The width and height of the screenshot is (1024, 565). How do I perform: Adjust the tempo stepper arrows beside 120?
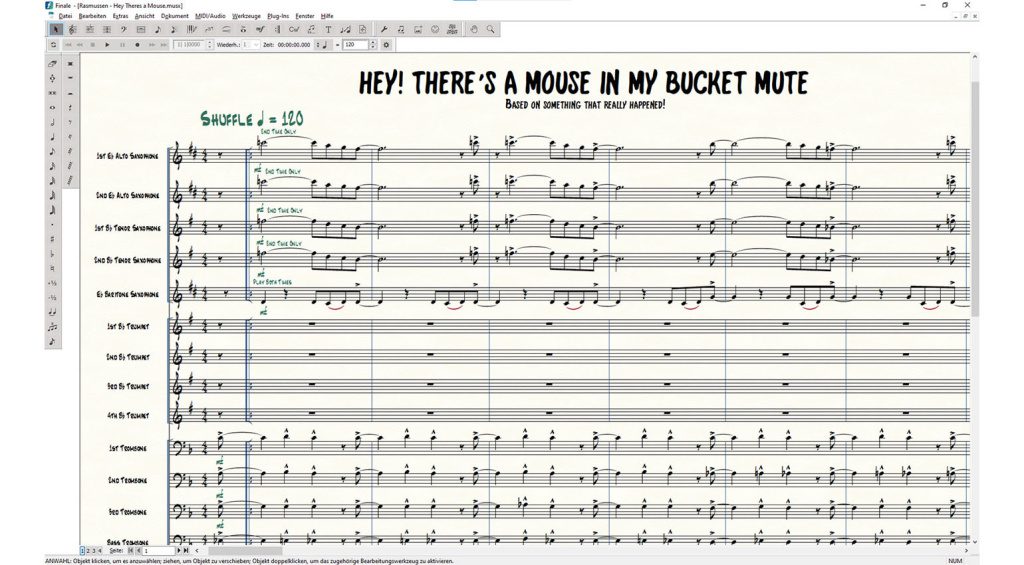click(x=373, y=45)
